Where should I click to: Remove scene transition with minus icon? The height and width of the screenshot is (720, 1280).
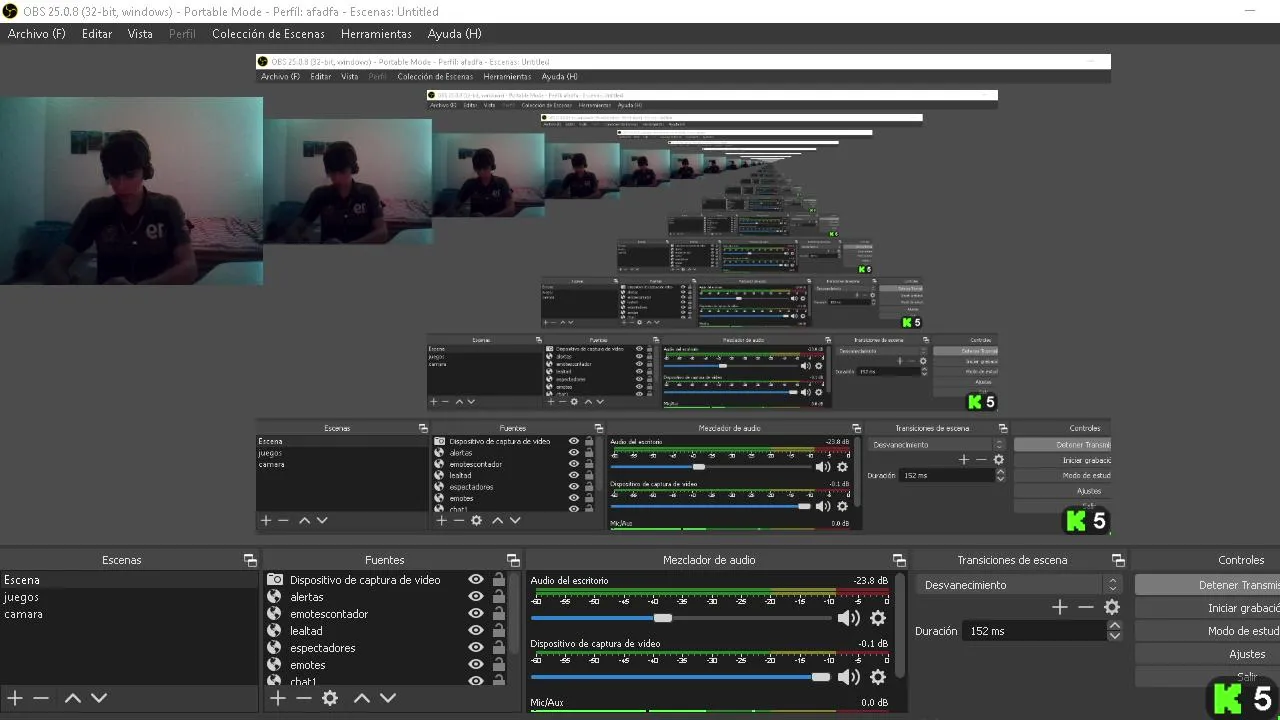point(1086,607)
